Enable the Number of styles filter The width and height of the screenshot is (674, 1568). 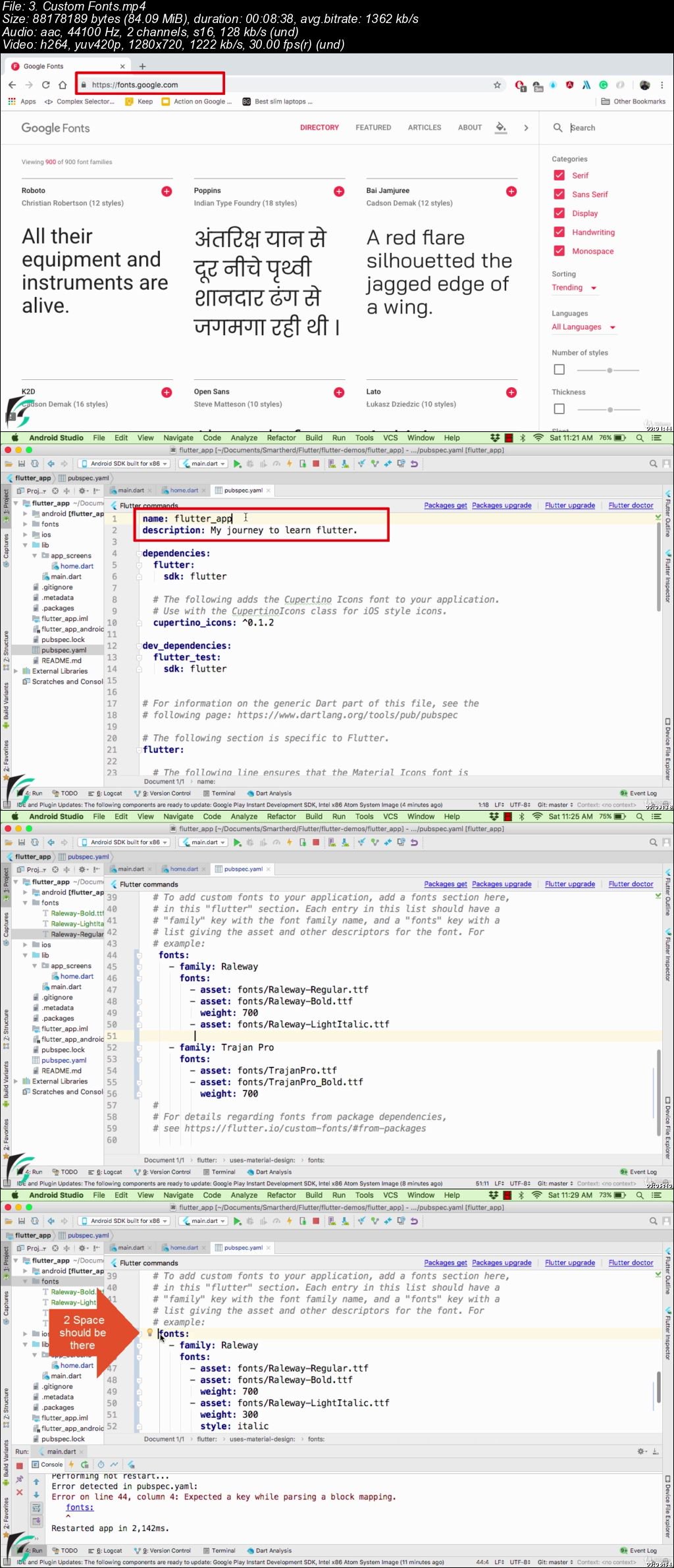tap(559, 369)
